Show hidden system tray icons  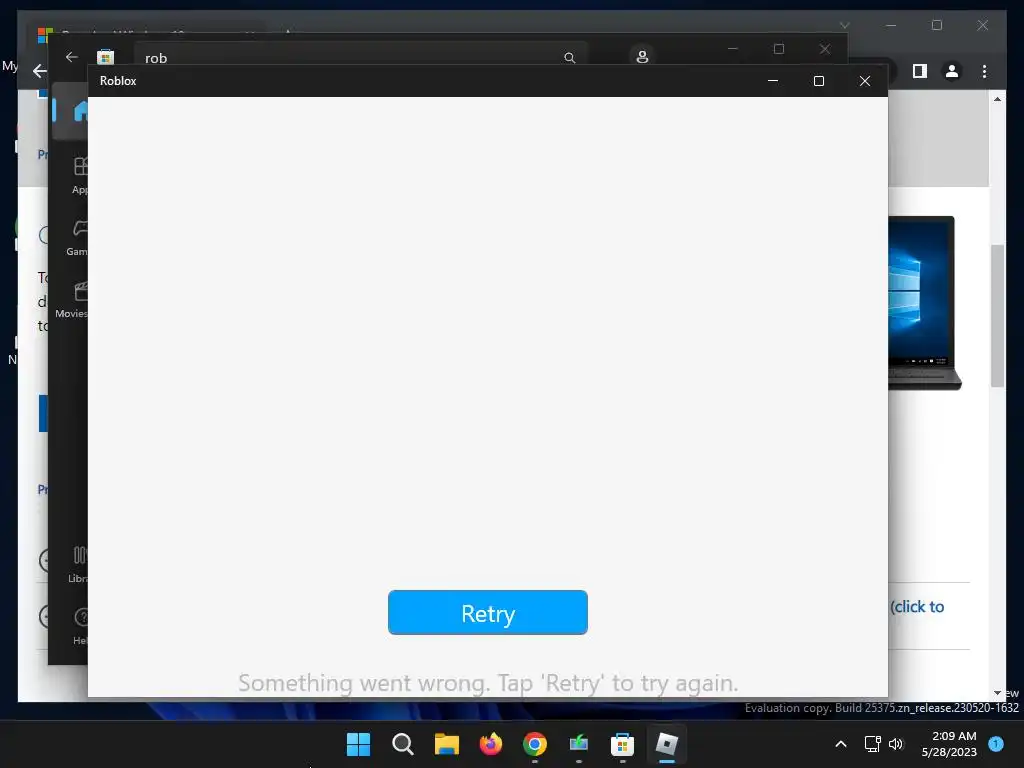pos(841,744)
